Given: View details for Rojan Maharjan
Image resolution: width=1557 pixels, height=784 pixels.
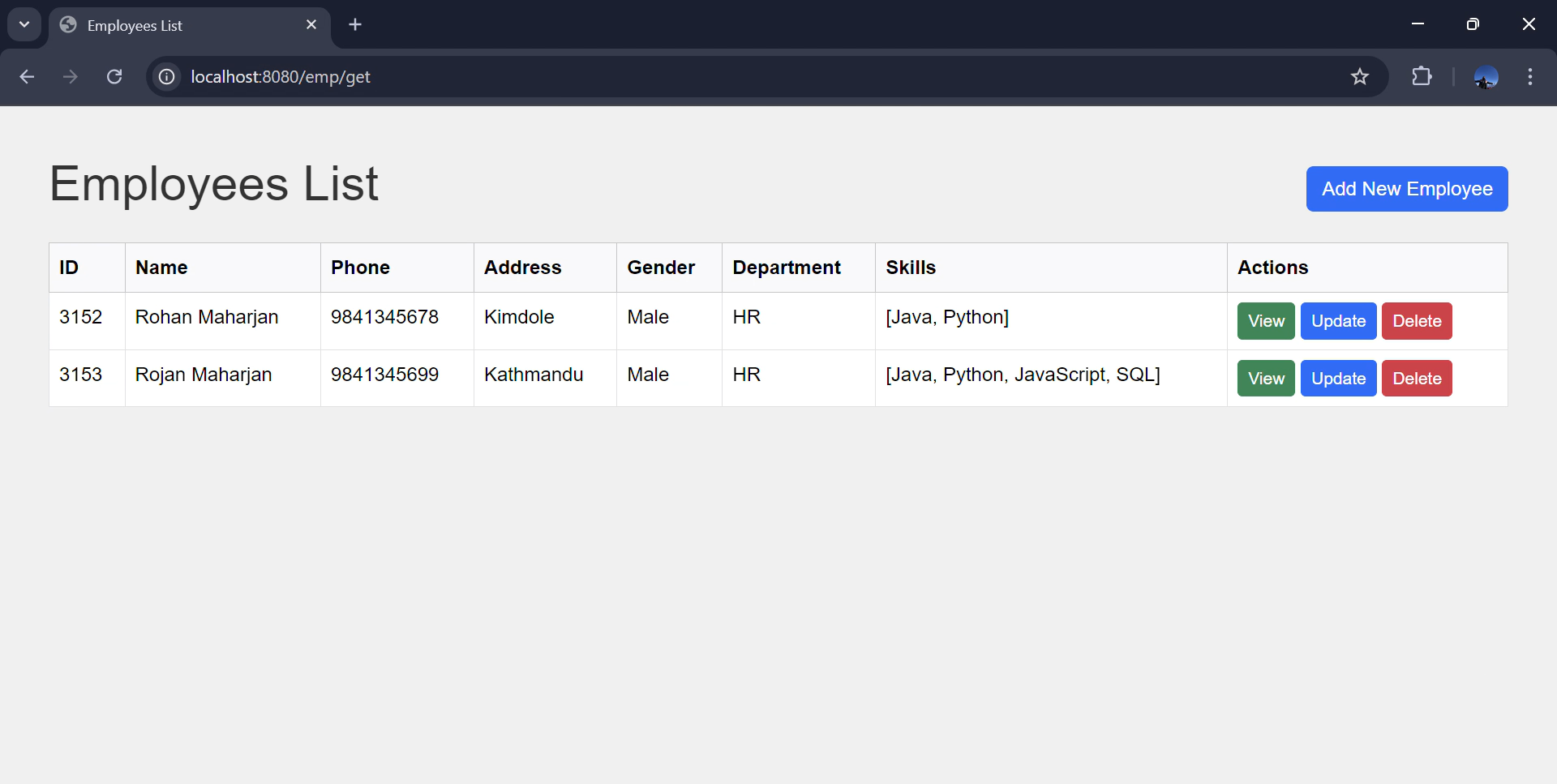Looking at the screenshot, I should pos(1265,379).
